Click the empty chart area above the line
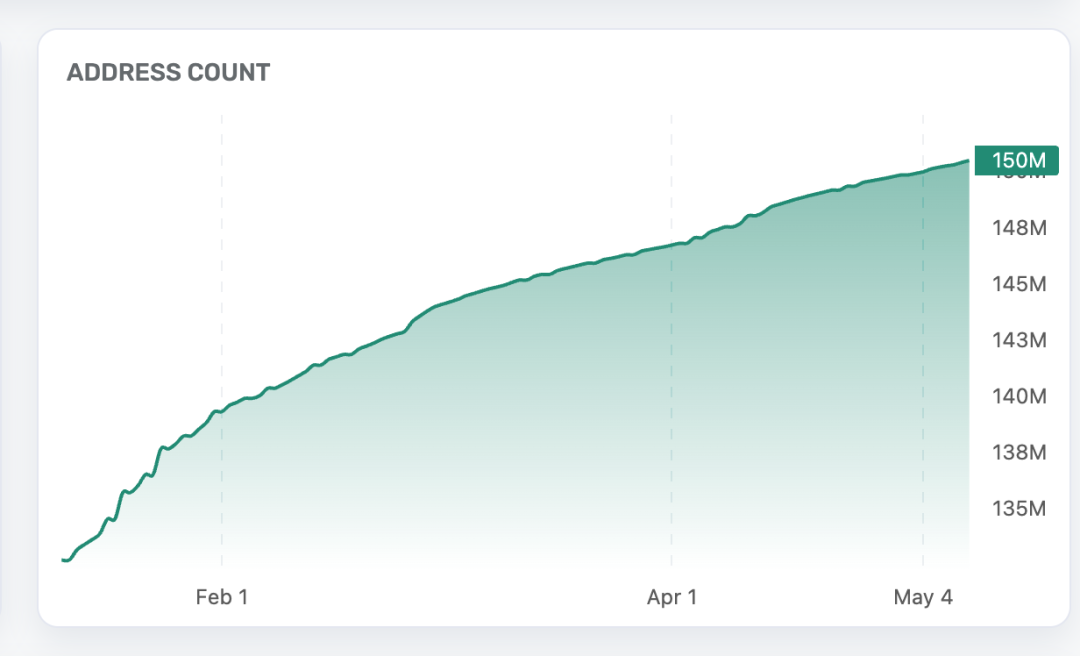 click(x=400, y=200)
